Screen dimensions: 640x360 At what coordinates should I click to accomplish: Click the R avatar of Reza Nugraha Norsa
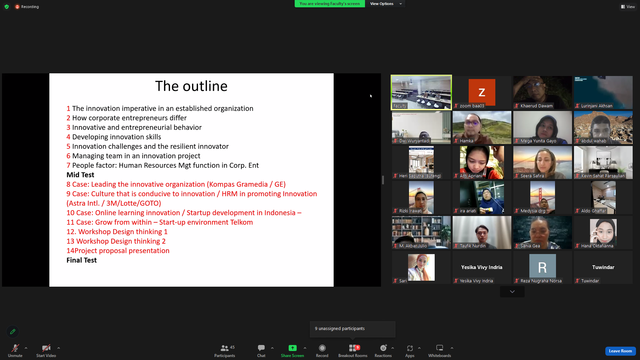pyautogui.click(x=542, y=266)
